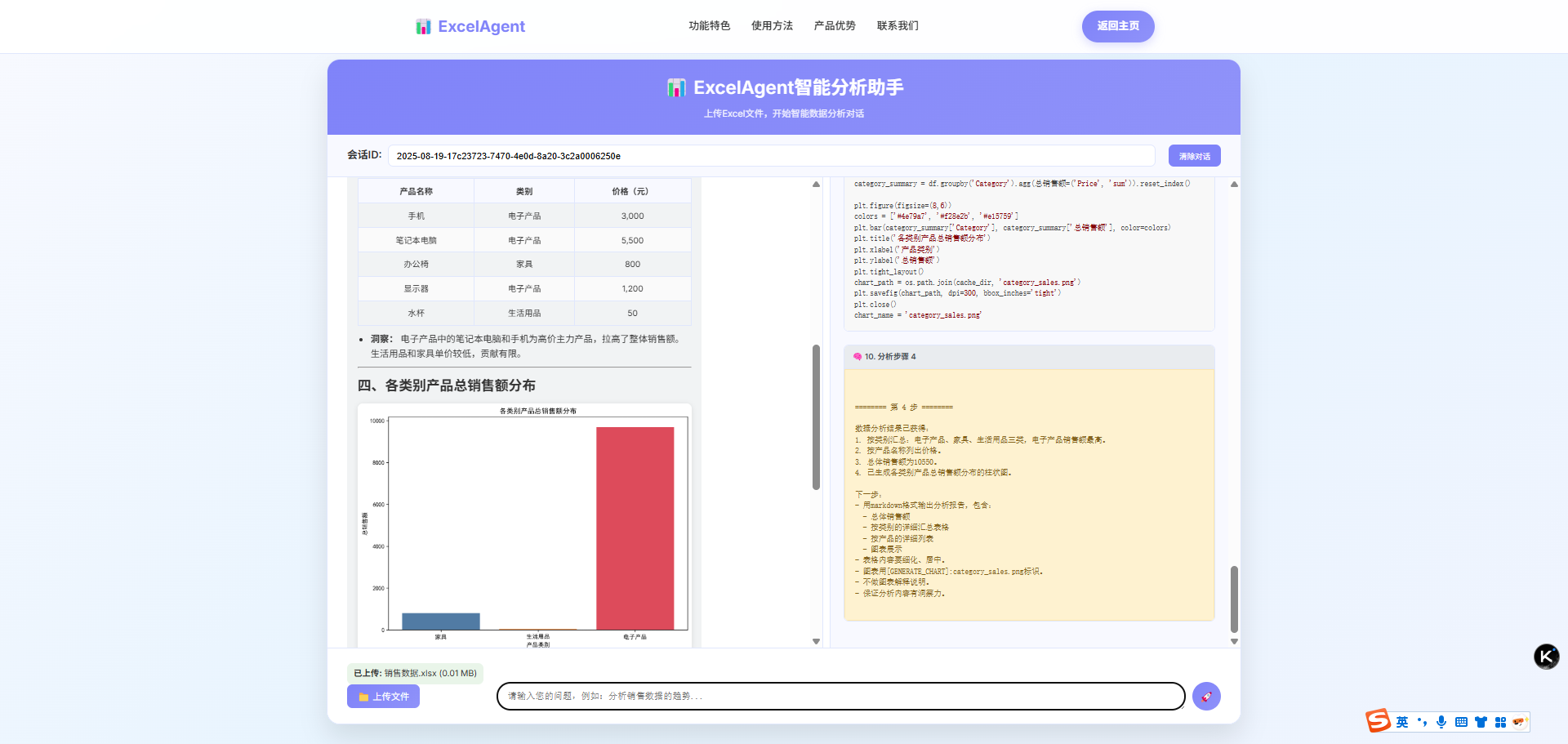Image resolution: width=1568 pixels, height=744 pixels.
Task: Click the black K floating assistant icon
Action: [x=1546, y=657]
